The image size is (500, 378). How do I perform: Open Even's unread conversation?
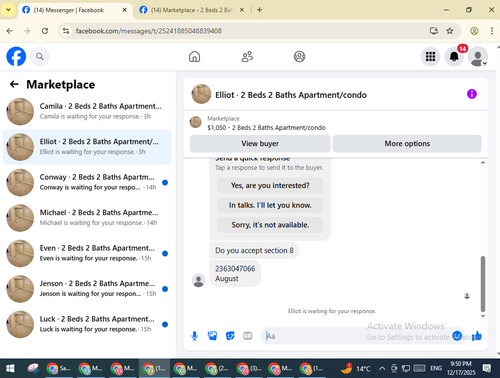click(87, 253)
